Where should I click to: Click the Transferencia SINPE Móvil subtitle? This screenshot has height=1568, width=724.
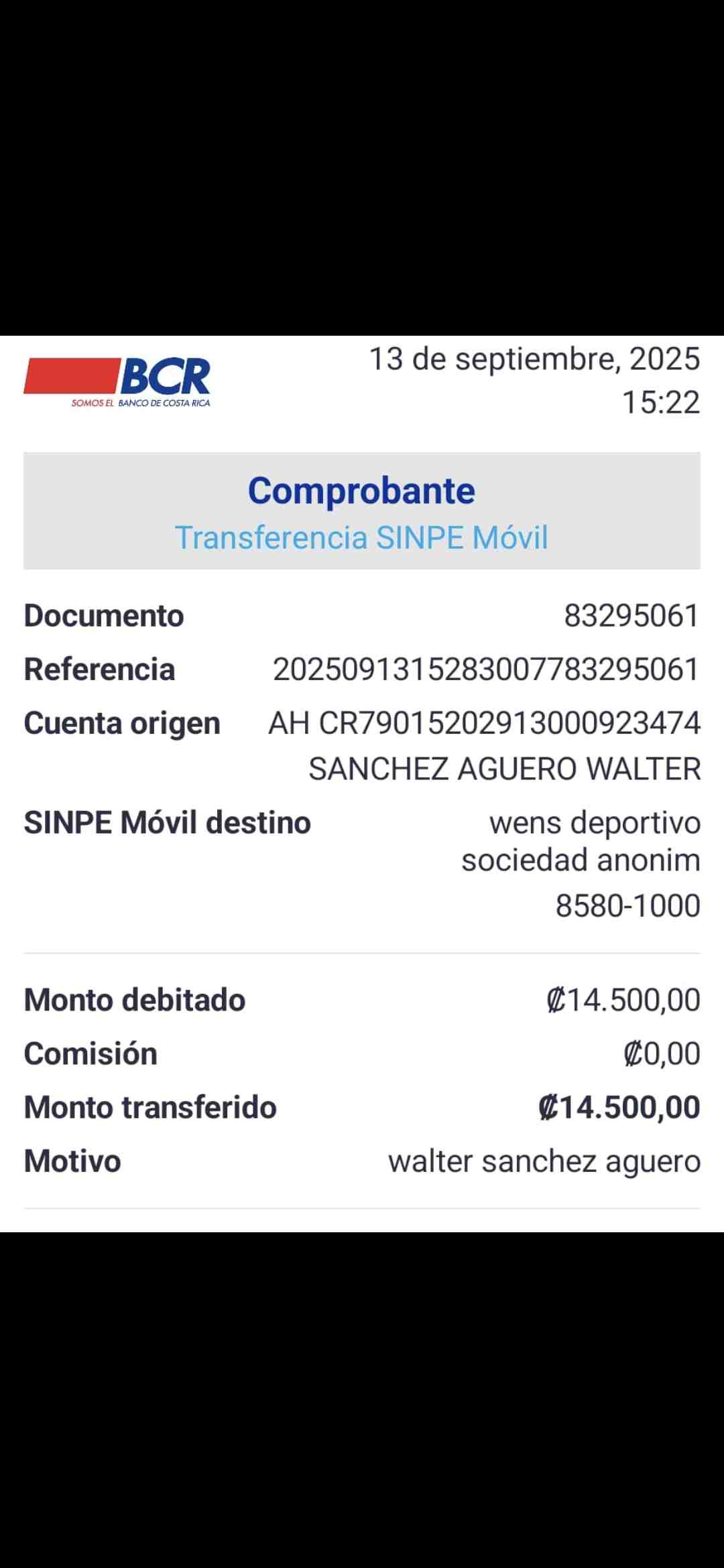[x=361, y=537]
